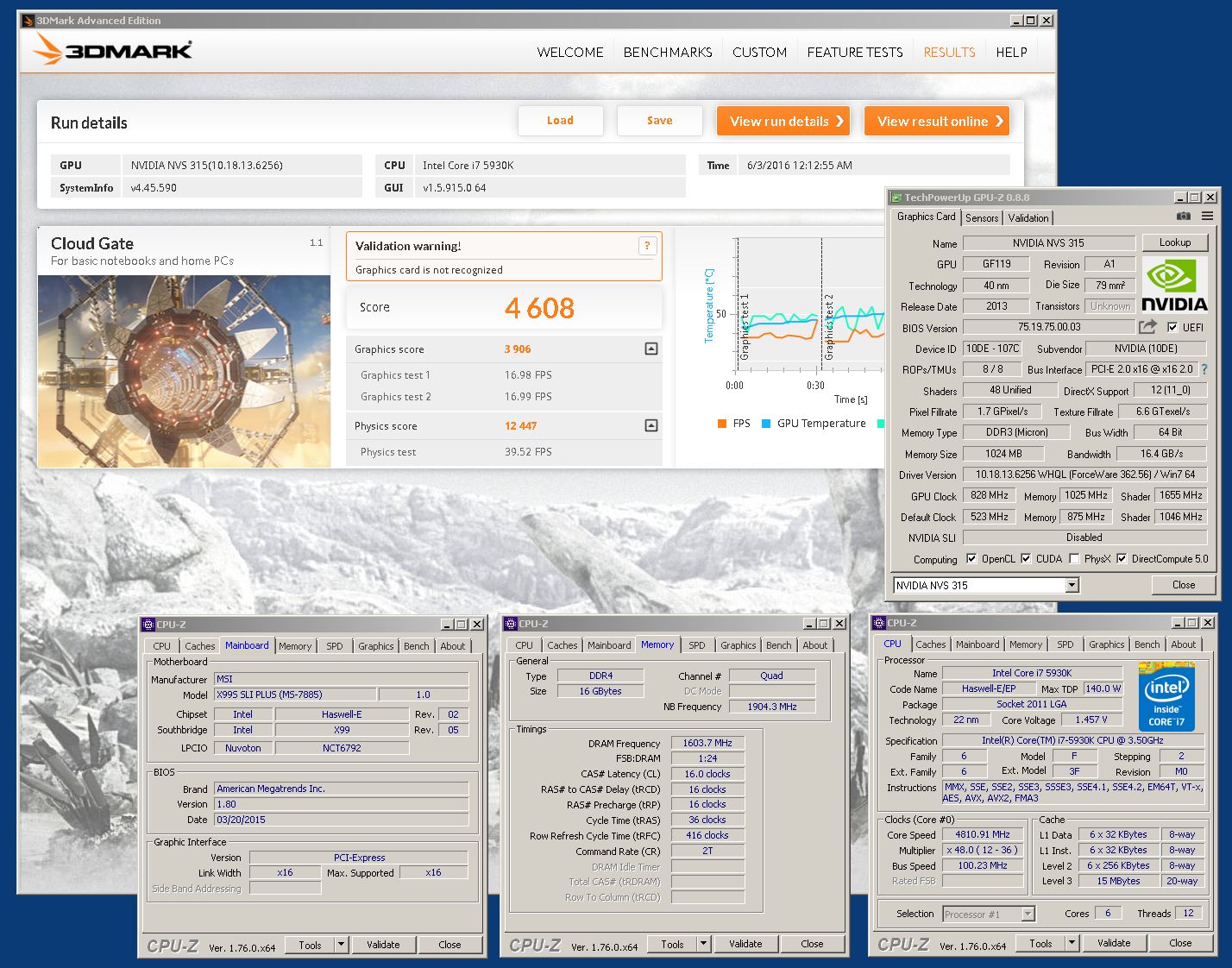1232x968 pixels.
Task: Click the overall score 4 608
Action: pos(539,308)
